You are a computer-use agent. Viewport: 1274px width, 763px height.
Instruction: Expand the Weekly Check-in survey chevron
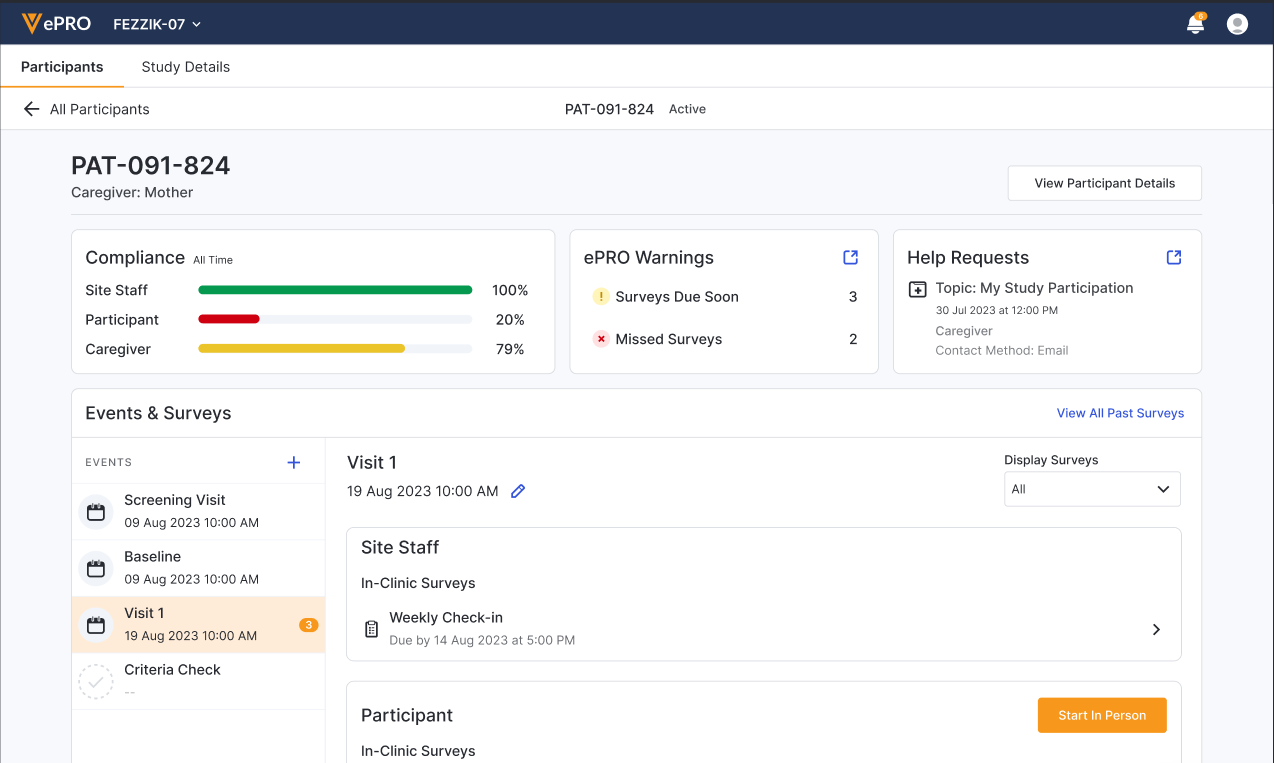1156,629
